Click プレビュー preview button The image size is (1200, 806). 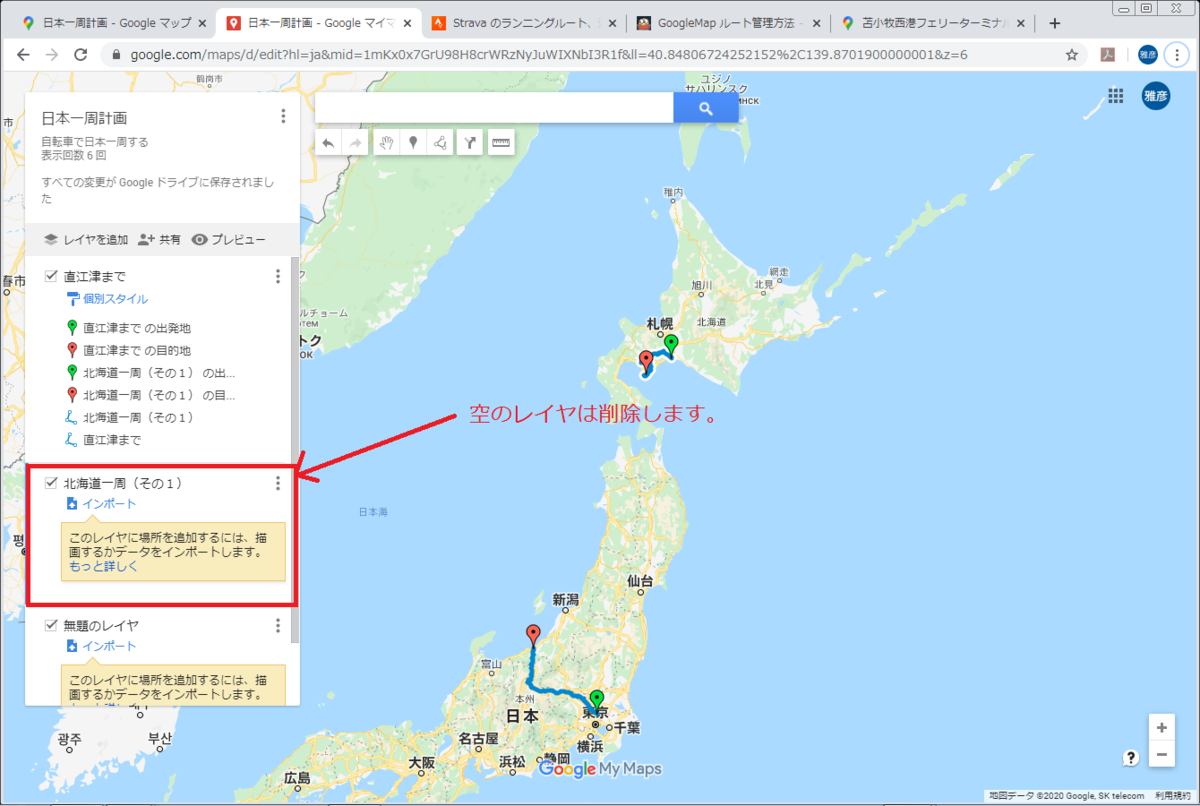point(229,240)
